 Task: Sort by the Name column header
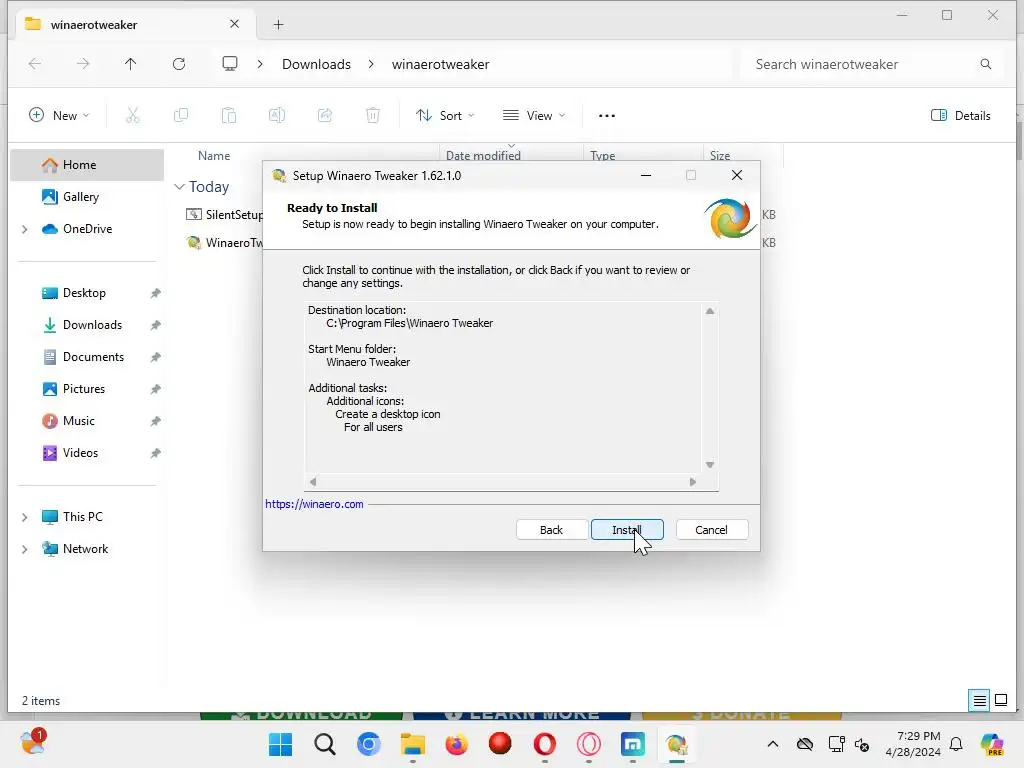pos(214,155)
